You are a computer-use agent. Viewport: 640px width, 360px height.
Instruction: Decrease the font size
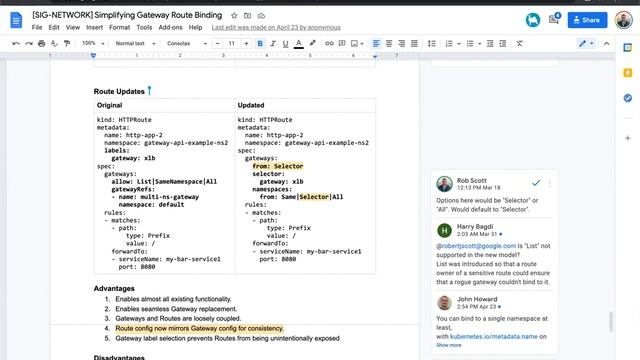tap(218, 43)
